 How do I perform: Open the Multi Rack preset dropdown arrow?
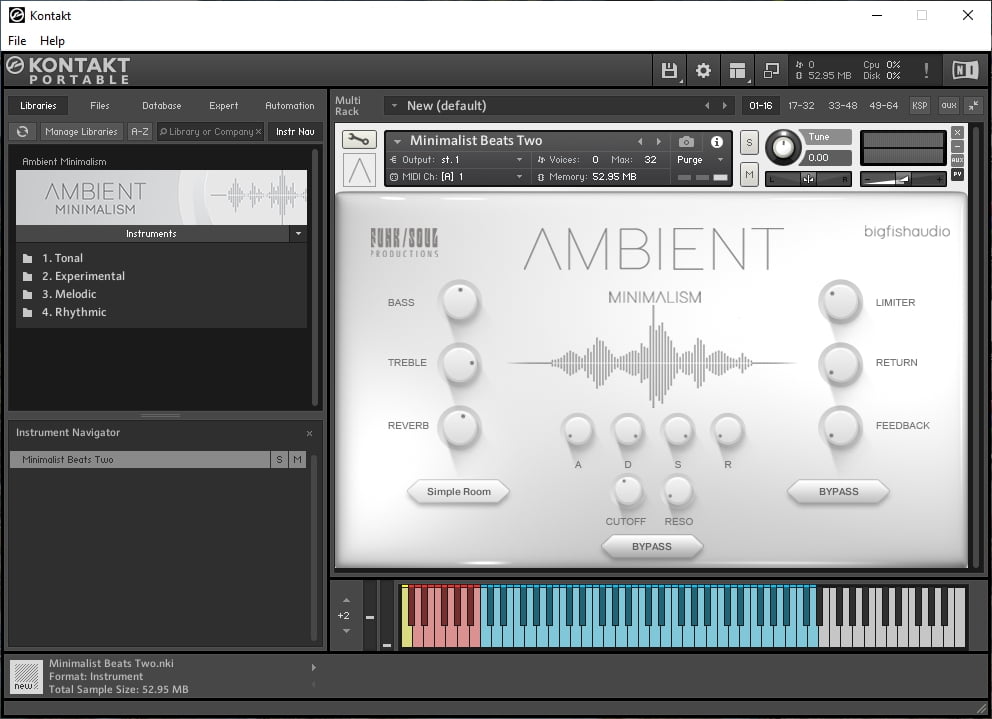tap(394, 106)
